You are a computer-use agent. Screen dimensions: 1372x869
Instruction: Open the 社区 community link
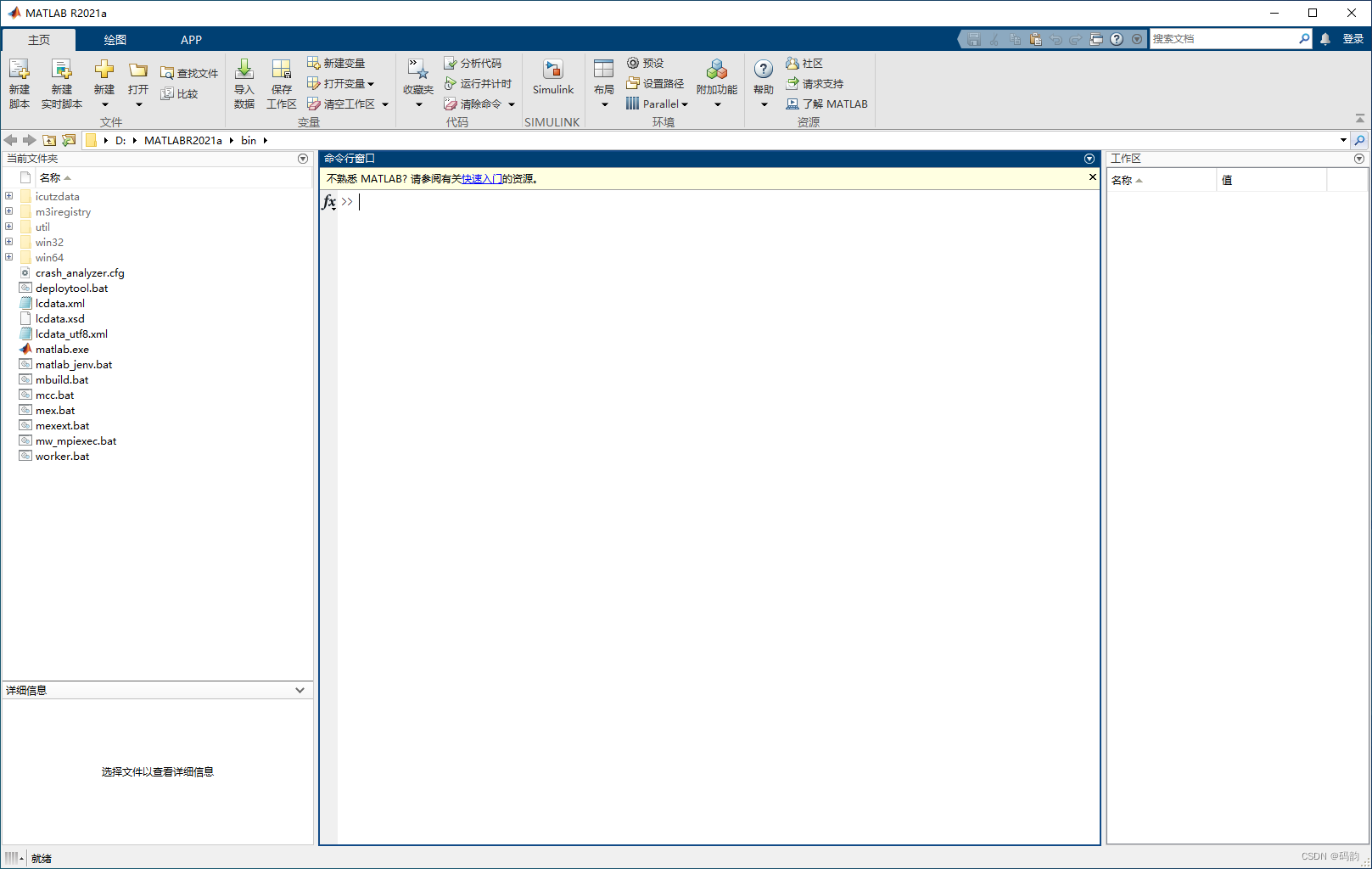click(804, 63)
